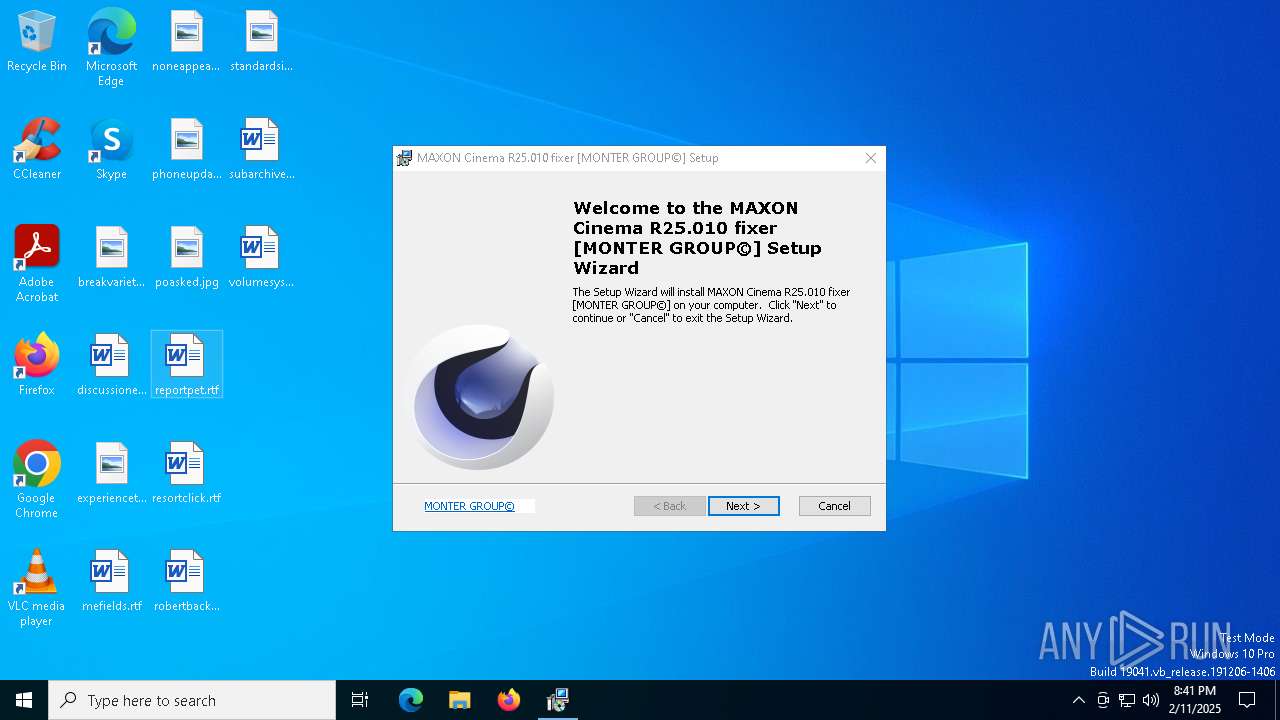Open File Explorer from the taskbar
This screenshot has height=720, width=1280.
coord(459,700)
